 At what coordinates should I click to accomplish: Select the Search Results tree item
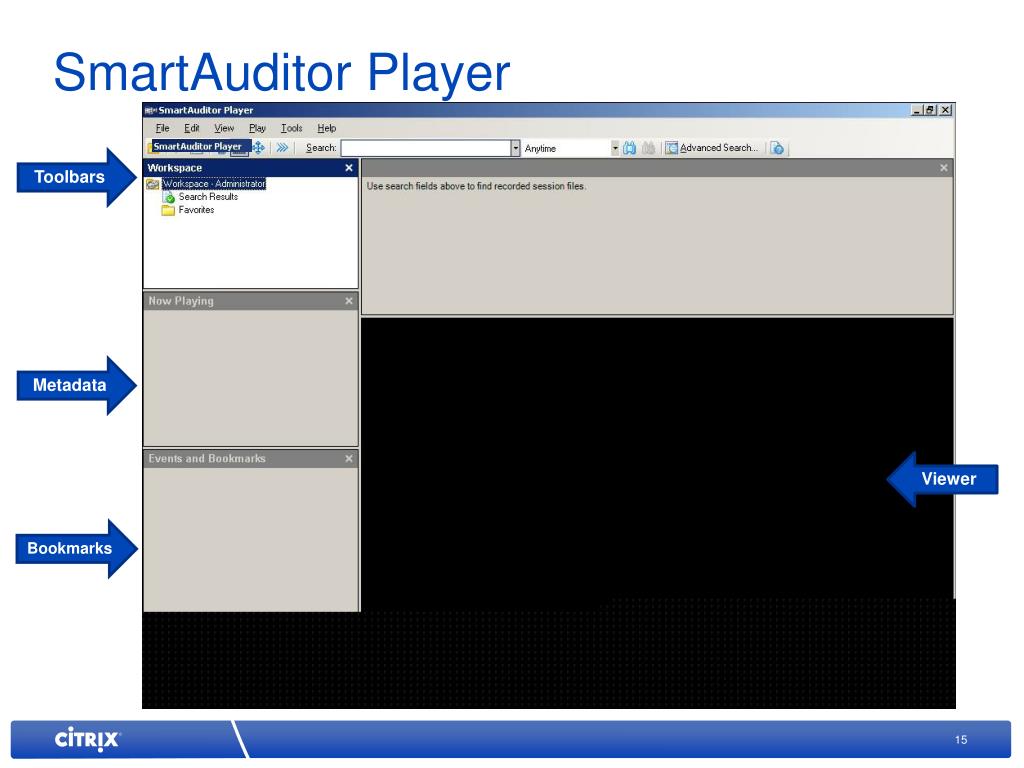point(208,197)
